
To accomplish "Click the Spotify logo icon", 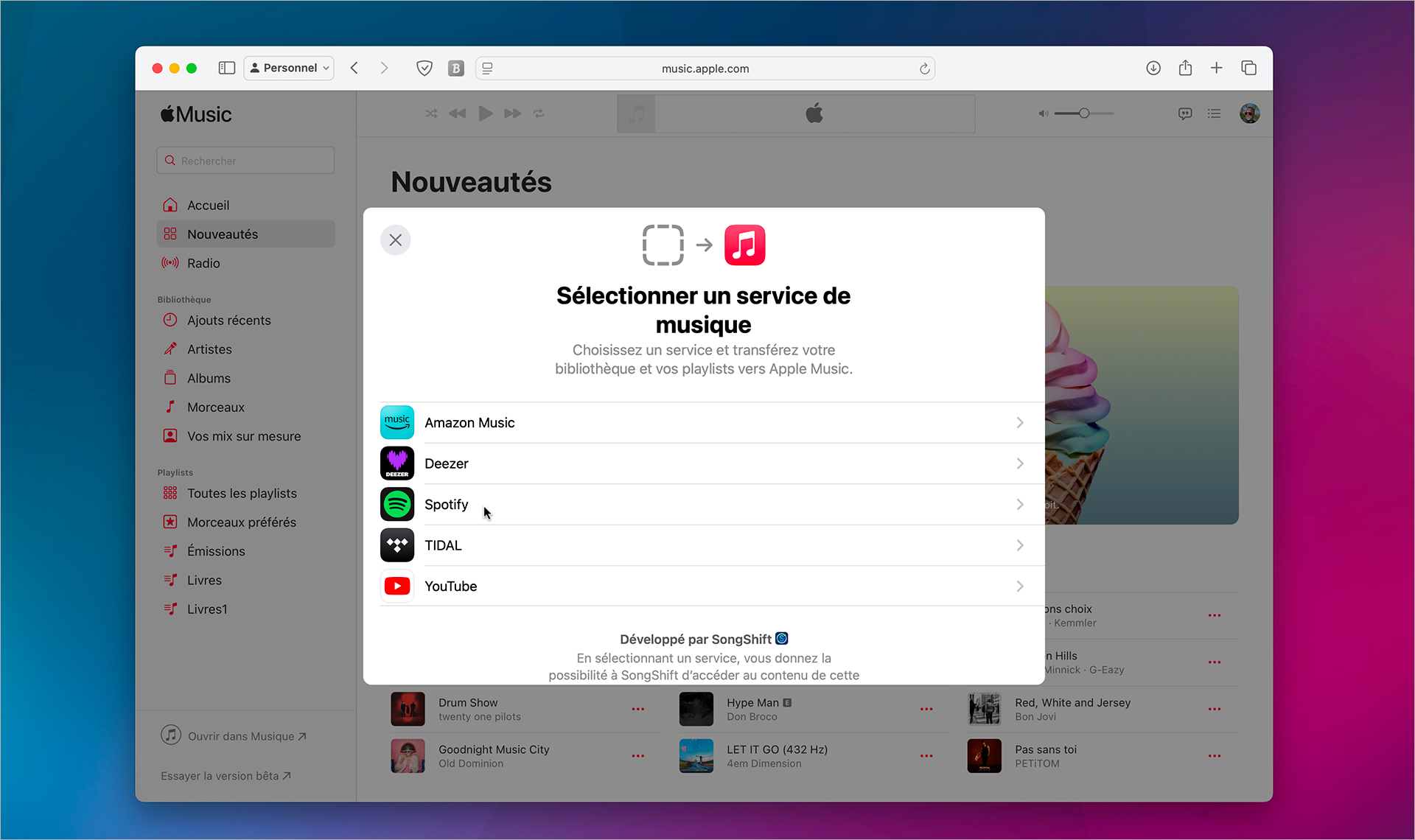I will [x=397, y=505].
